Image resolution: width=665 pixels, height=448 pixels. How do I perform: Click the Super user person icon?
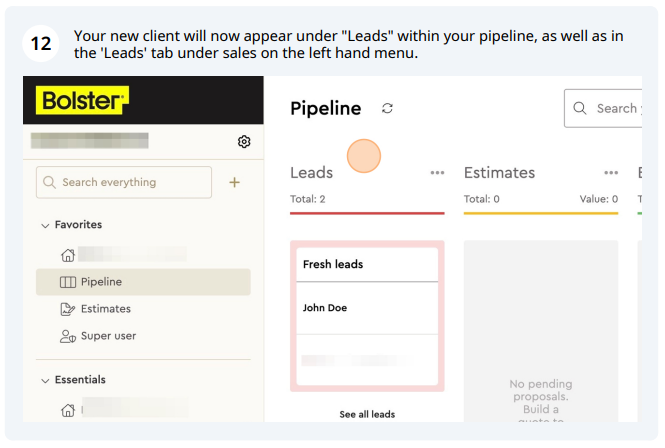point(68,336)
